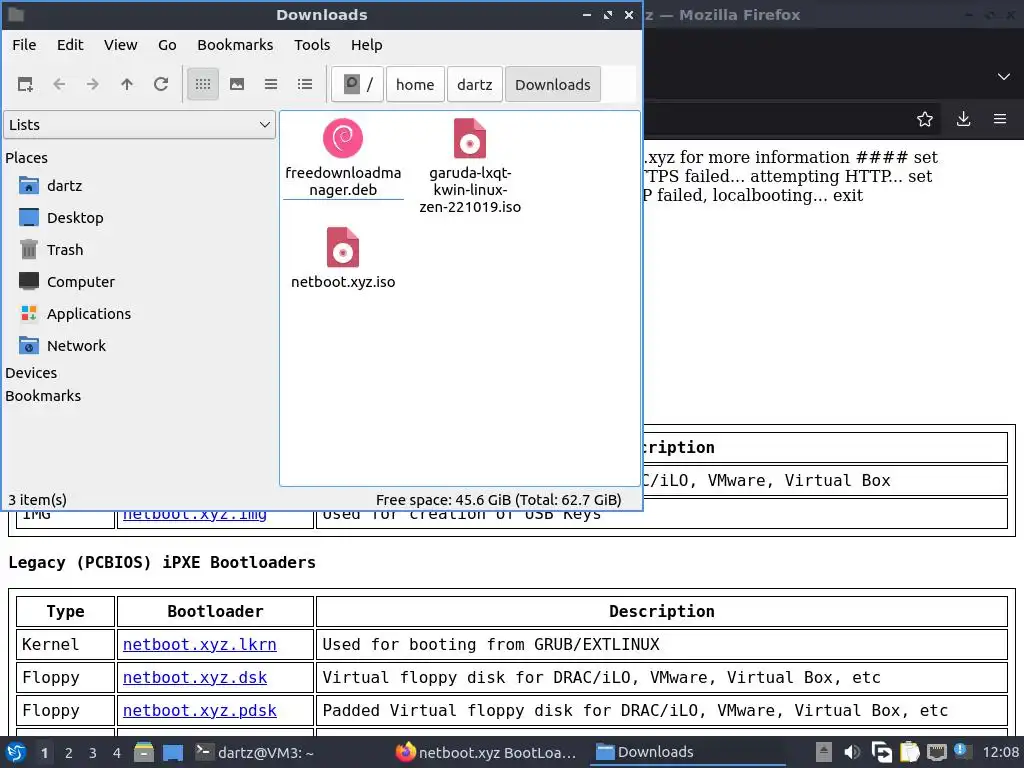Click the 3 item(s) status text
Viewport: 1024px width, 768px height.
pos(37,500)
